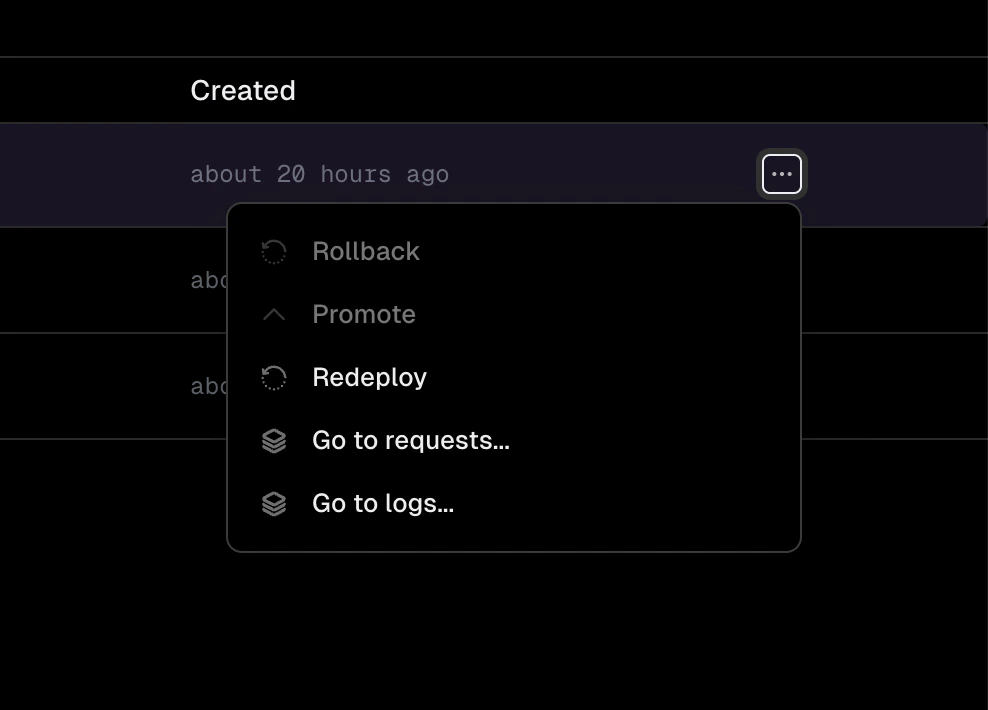This screenshot has height=710, width=988.
Task: Select the stacked-layers icon beside Go to requests
Action: tap(273, 440)
